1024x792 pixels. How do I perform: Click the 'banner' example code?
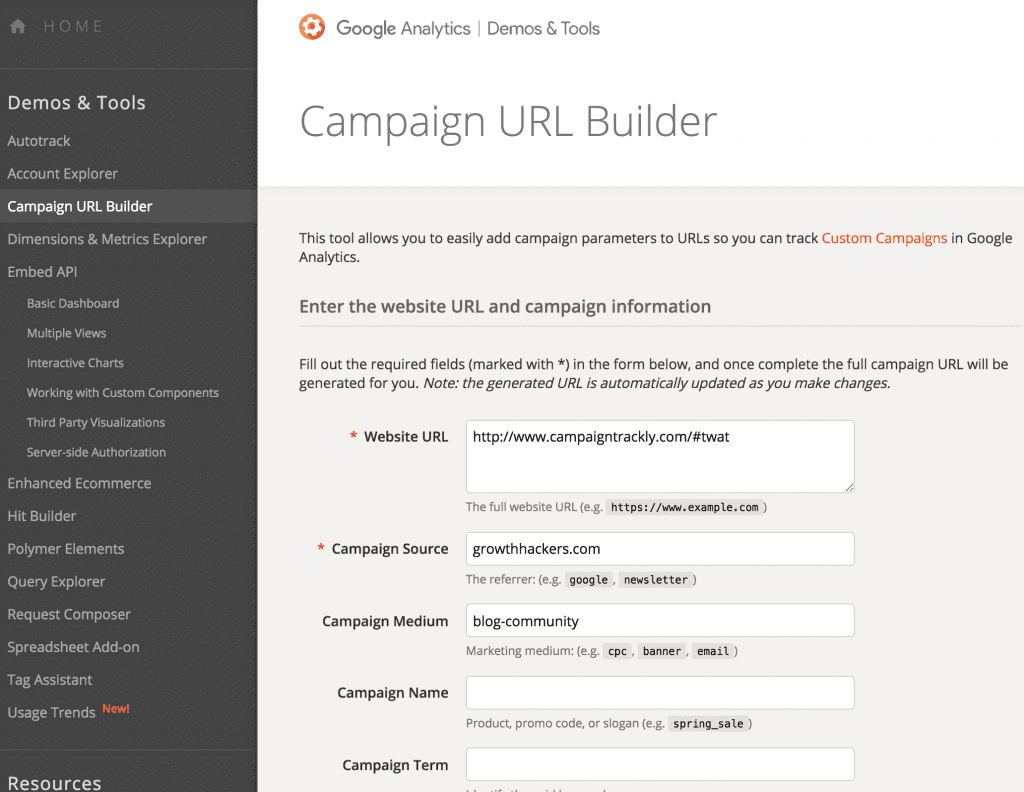662,651
